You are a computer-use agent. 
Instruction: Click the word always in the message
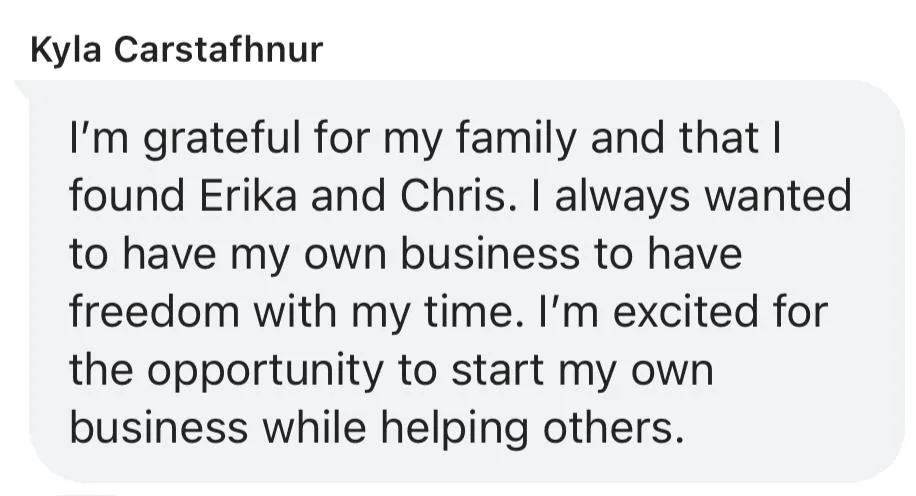623,198
